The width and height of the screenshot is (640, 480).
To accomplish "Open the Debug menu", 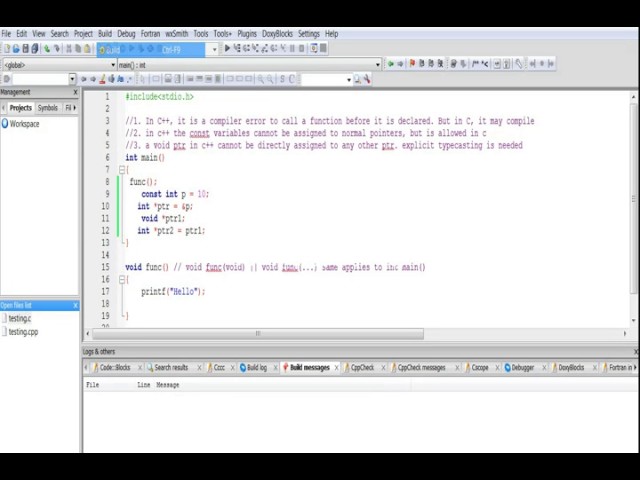I will (x=126, y=34).
